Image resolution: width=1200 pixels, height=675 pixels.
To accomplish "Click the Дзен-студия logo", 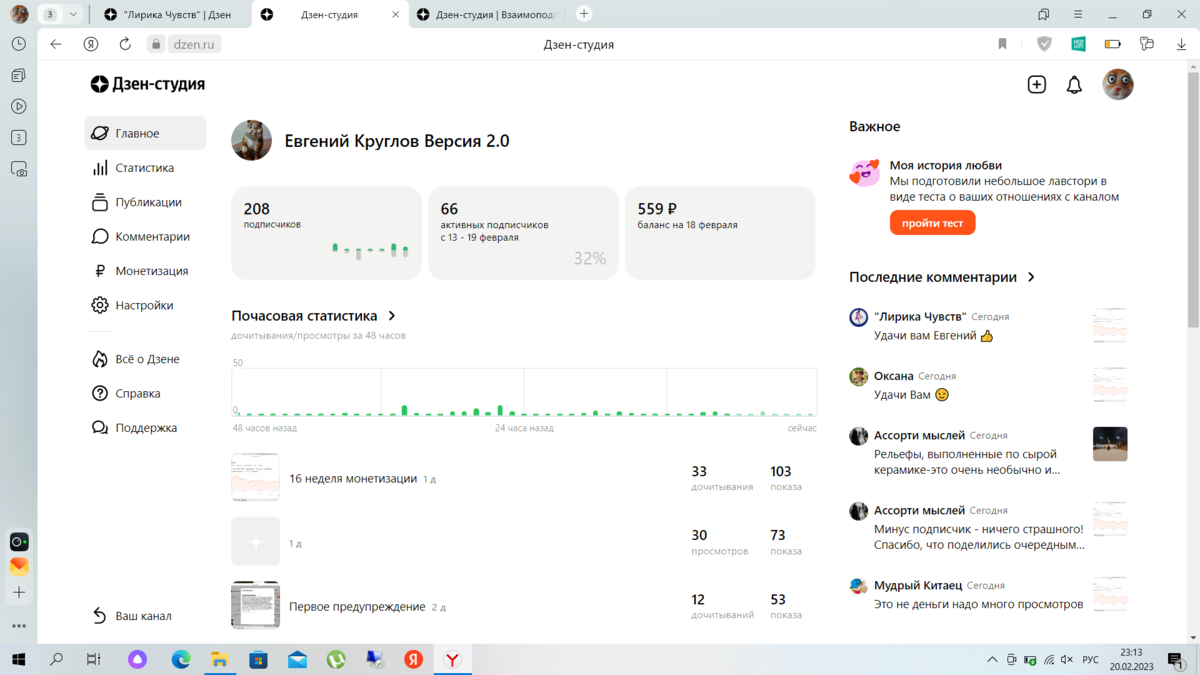I will 147,84.
